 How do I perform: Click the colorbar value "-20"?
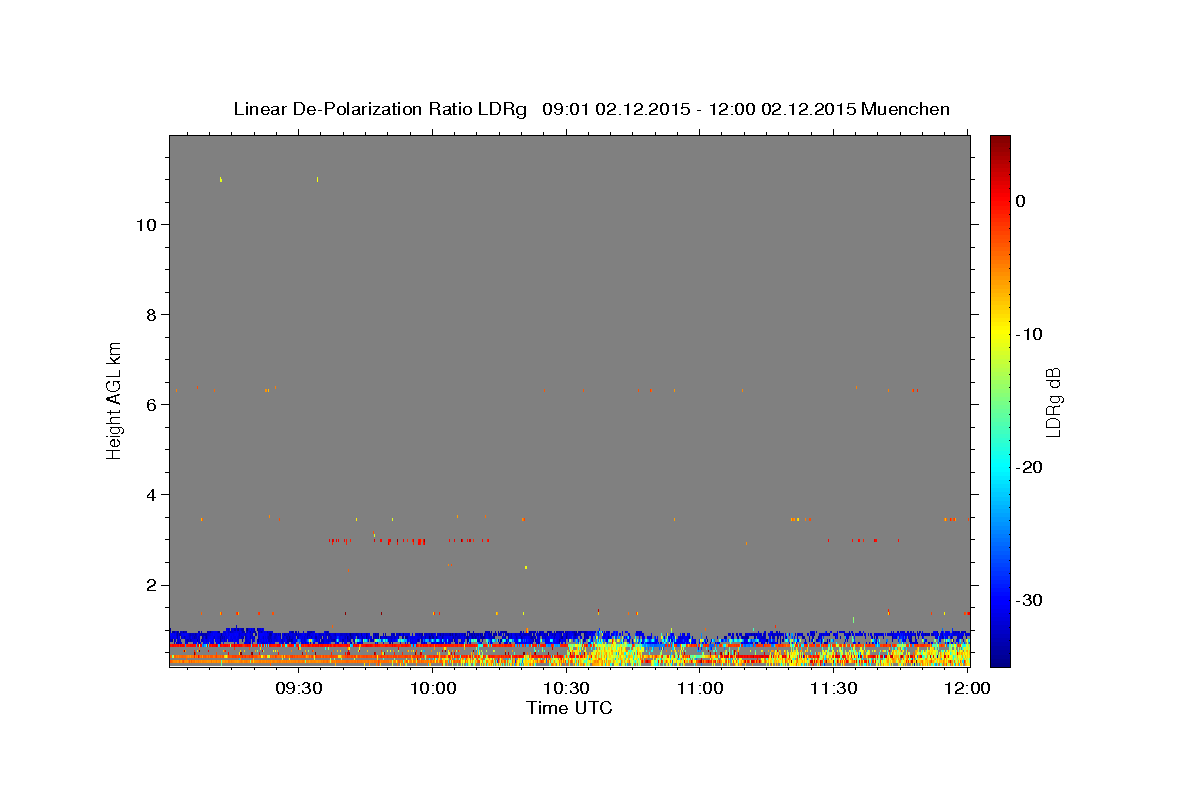tap(1029, 467)
